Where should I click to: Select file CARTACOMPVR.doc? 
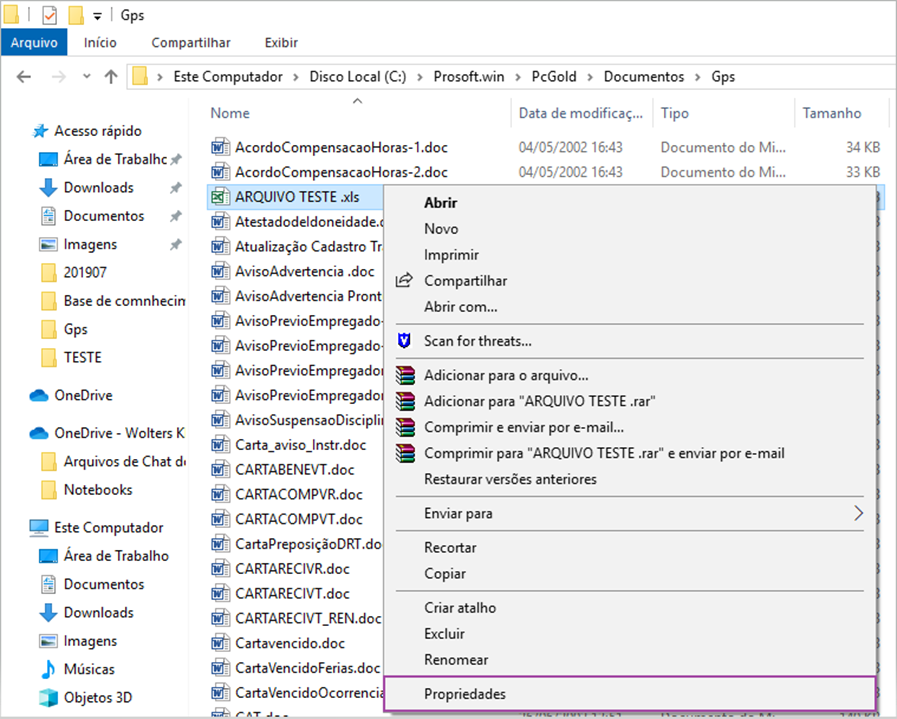click(299, 494)
